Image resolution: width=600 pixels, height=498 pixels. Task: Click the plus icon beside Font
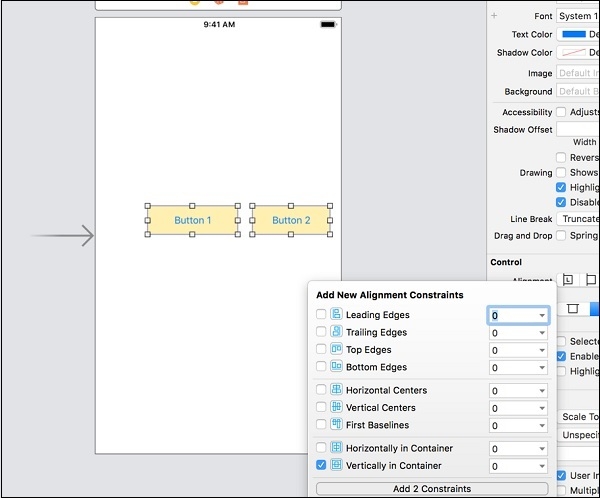point(494,16)
